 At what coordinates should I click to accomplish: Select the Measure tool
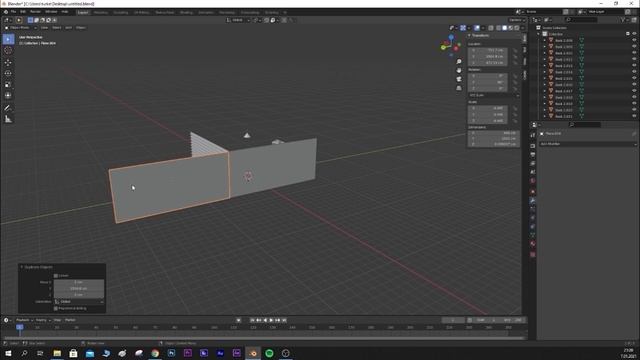click(8, 119)
